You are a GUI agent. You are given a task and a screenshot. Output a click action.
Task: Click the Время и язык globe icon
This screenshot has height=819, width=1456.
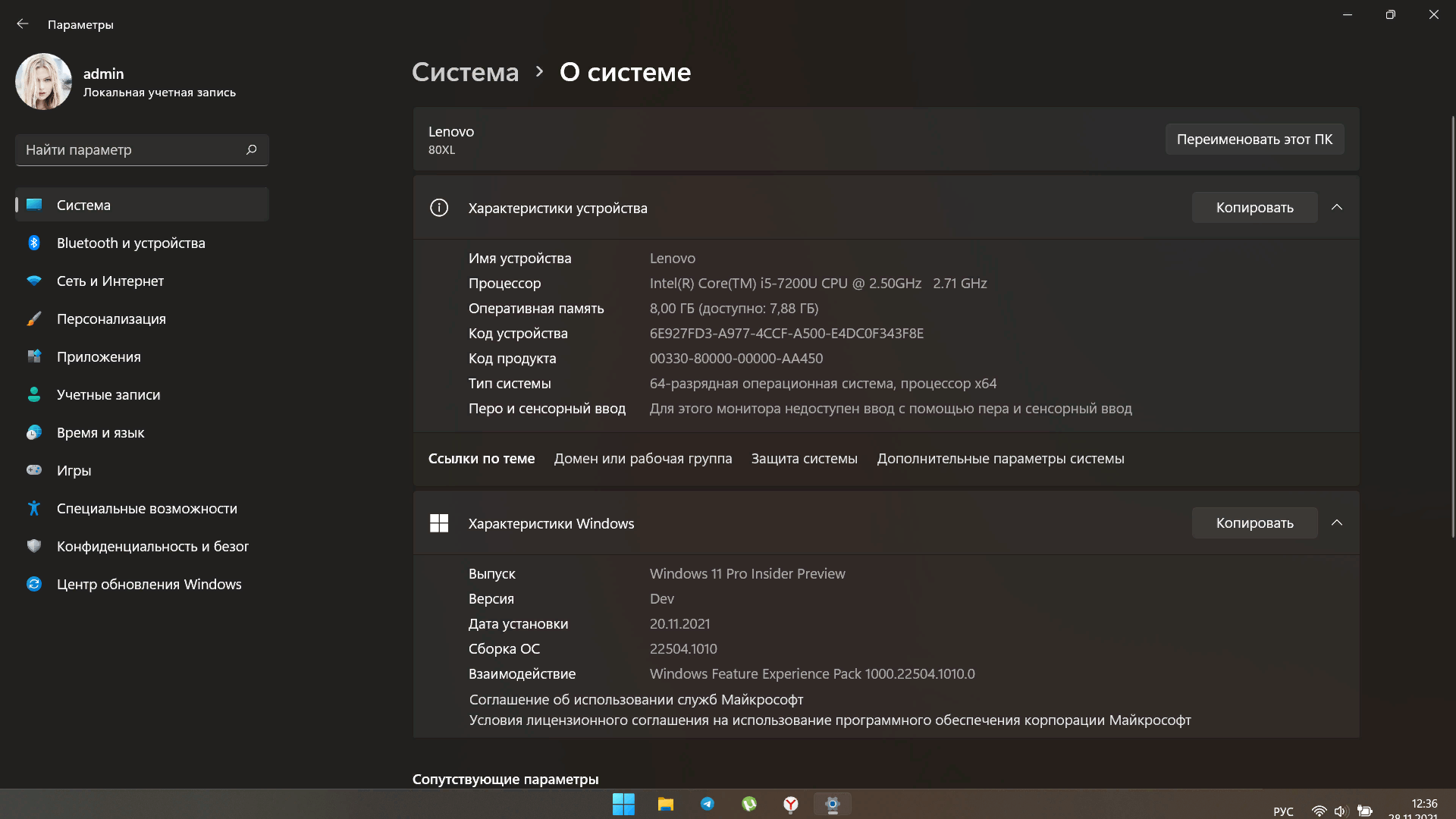coord(34,432)
